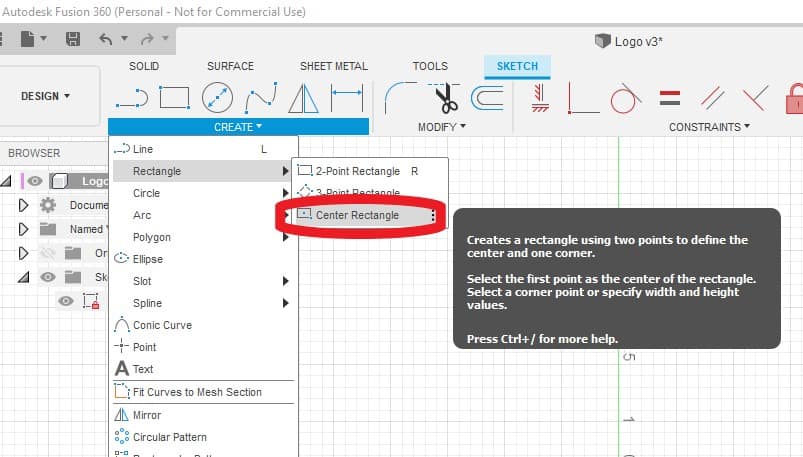The image size is (803, 457).
Task: Choose Circular Pattern from the menu
Action: point(204,437)
